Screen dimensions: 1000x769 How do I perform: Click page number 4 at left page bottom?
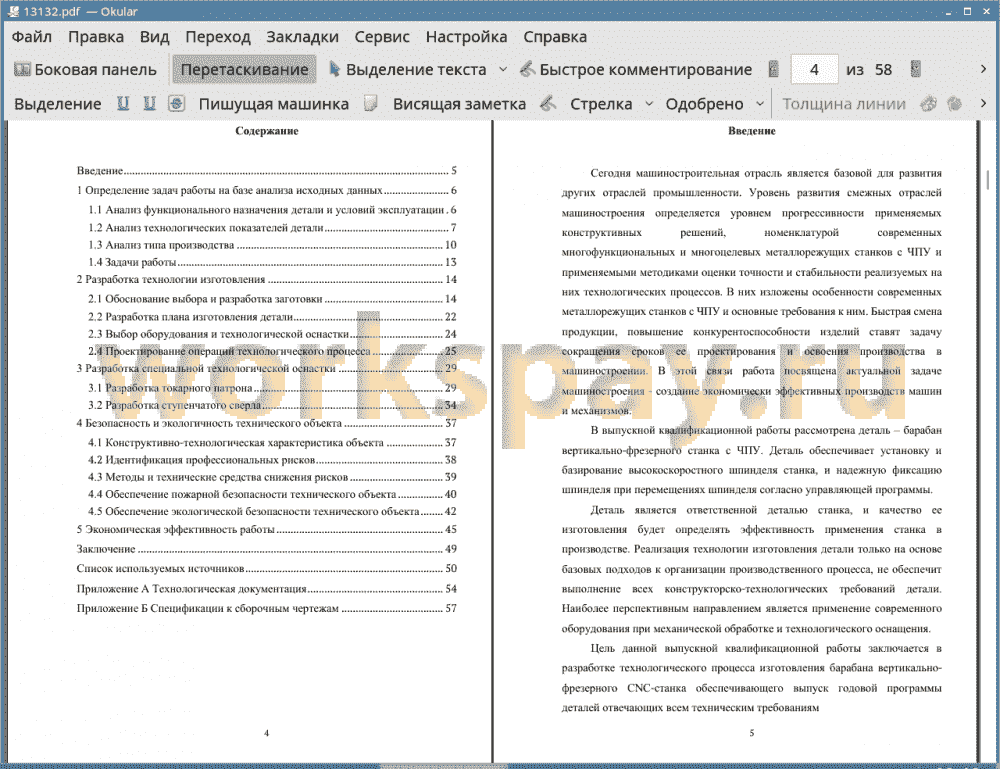coord(267,733)
